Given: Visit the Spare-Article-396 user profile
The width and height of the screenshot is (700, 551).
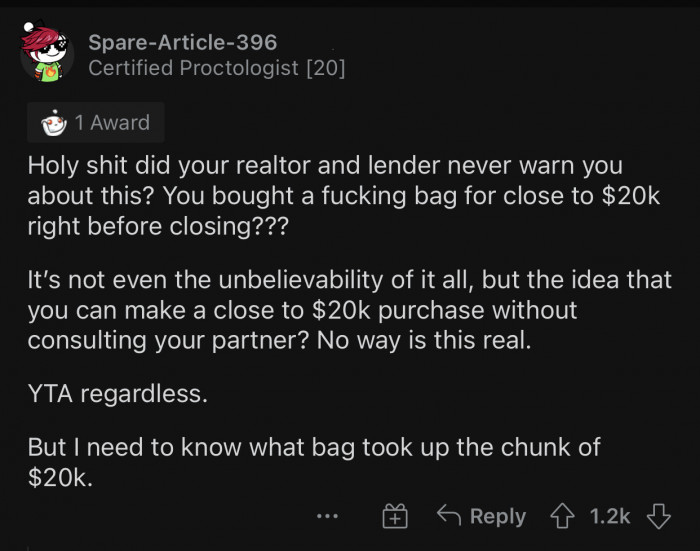Looking at the screenshot, I should [182, 42].
